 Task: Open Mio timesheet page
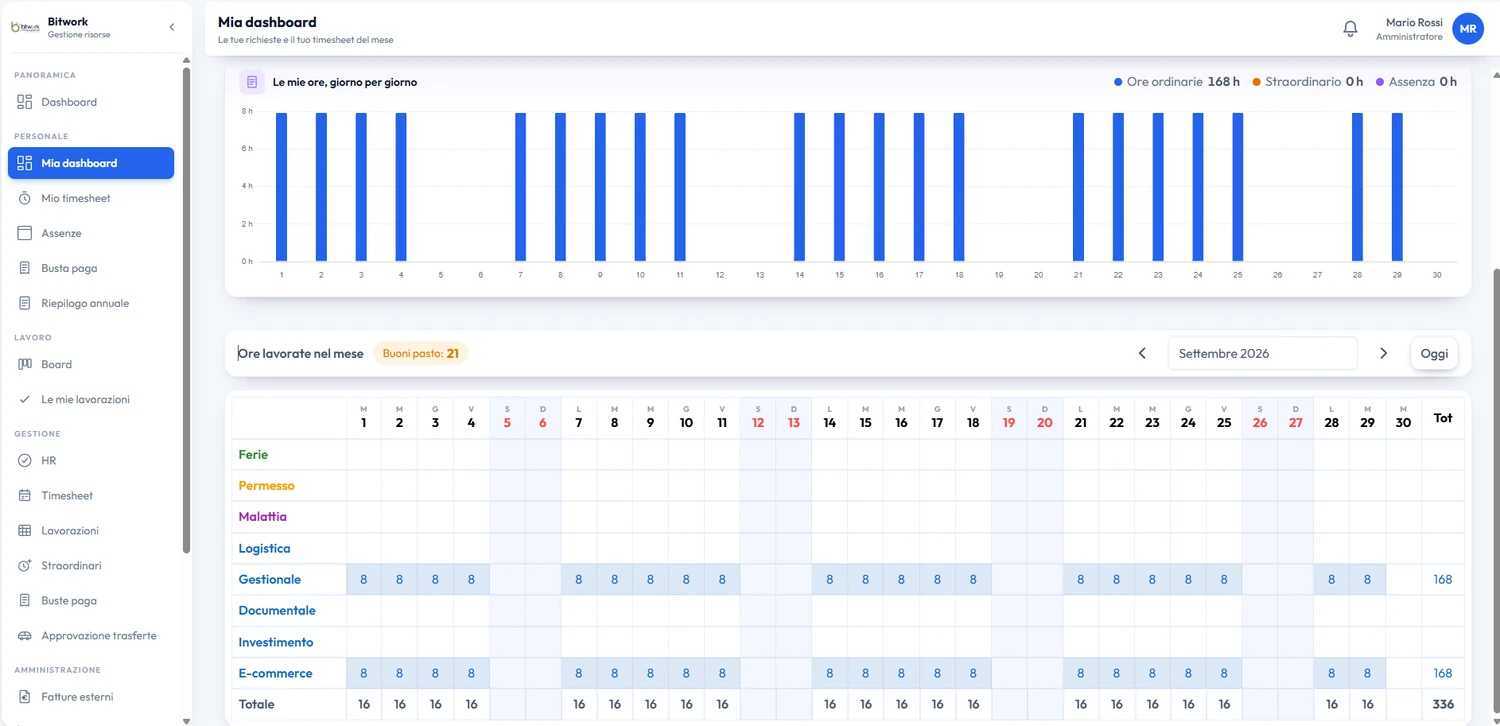coord(91,198)
